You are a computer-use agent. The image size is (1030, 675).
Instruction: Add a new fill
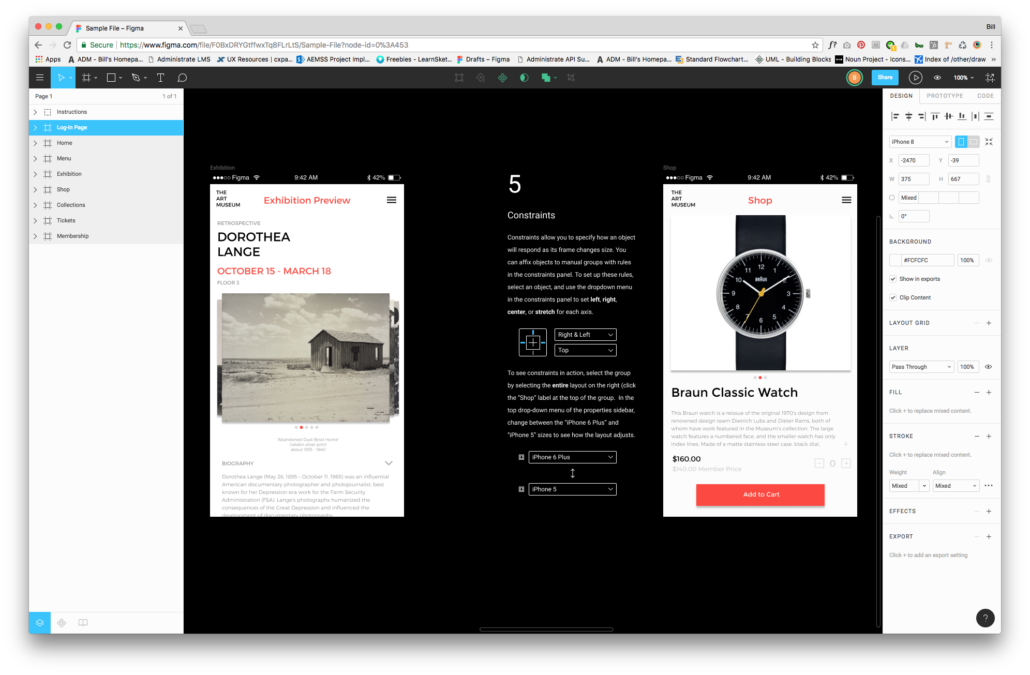click(989, 393)
